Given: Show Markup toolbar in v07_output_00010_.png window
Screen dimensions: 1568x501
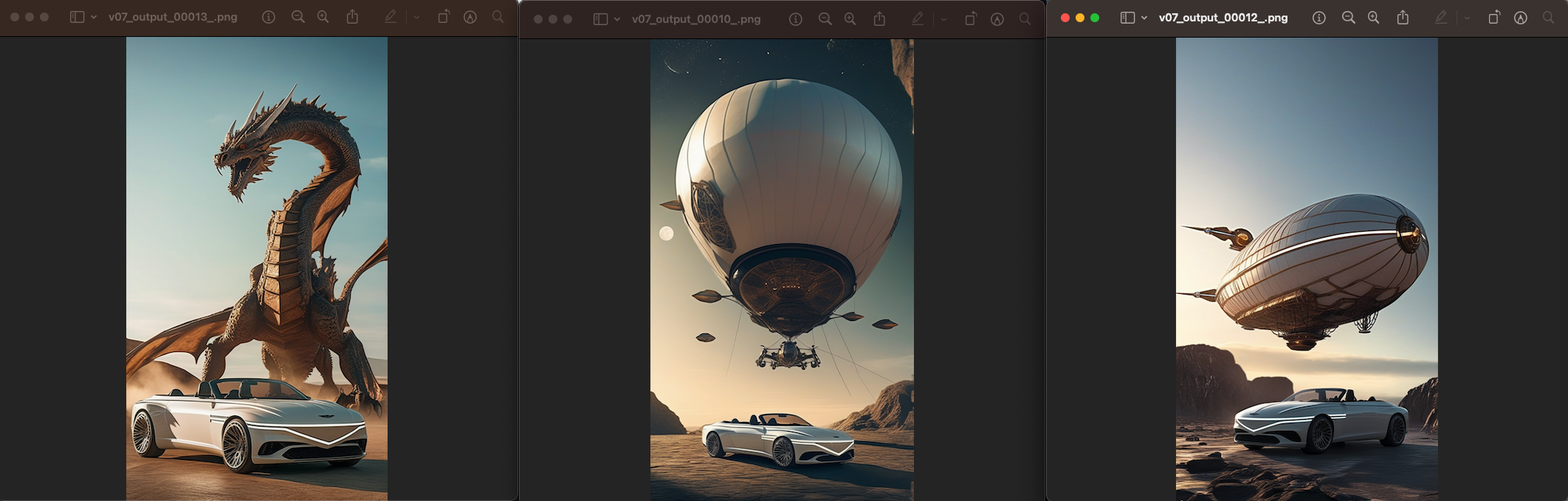Looking at the screenshot, I should (x=997, y=19).
